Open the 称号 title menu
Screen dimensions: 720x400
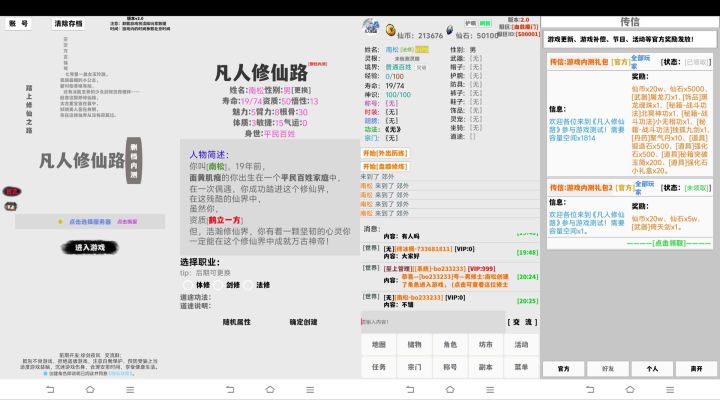[450, 367]
